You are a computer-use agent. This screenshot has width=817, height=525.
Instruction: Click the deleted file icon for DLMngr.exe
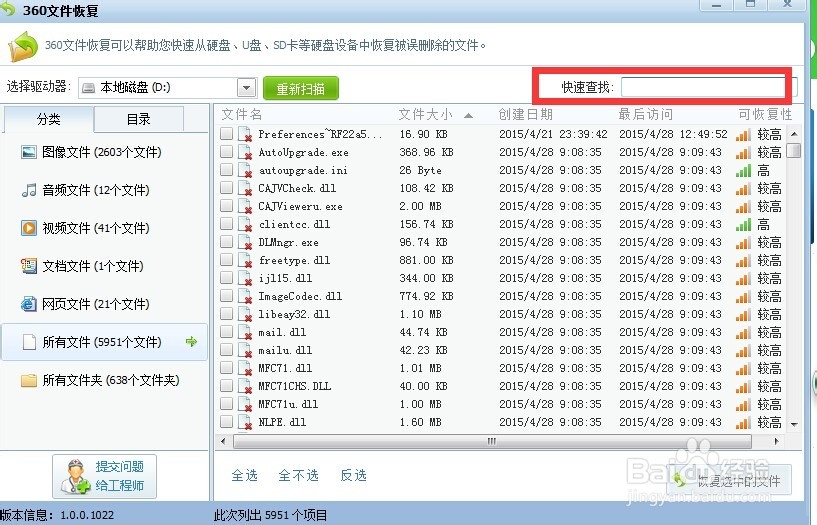(244, 242)
